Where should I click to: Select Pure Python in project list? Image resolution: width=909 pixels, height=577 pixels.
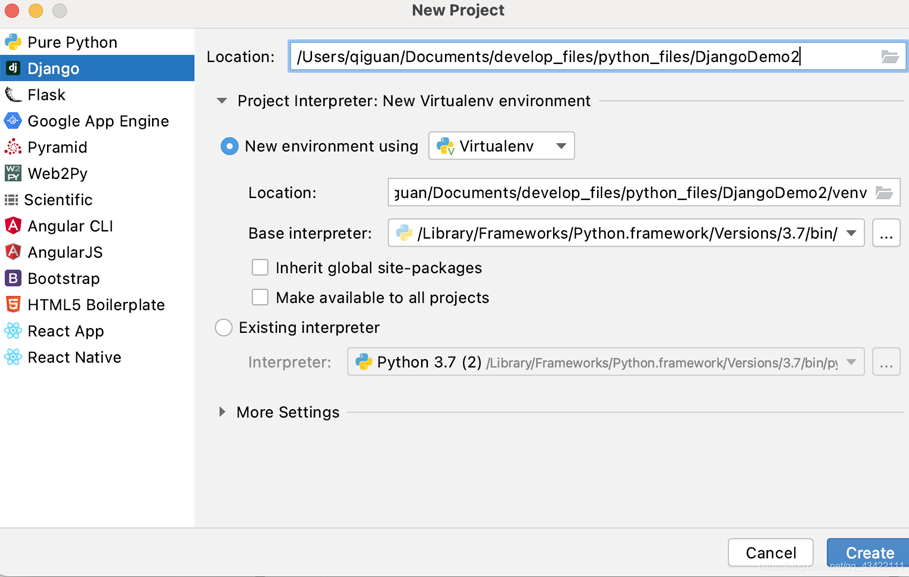coord(72,42)
